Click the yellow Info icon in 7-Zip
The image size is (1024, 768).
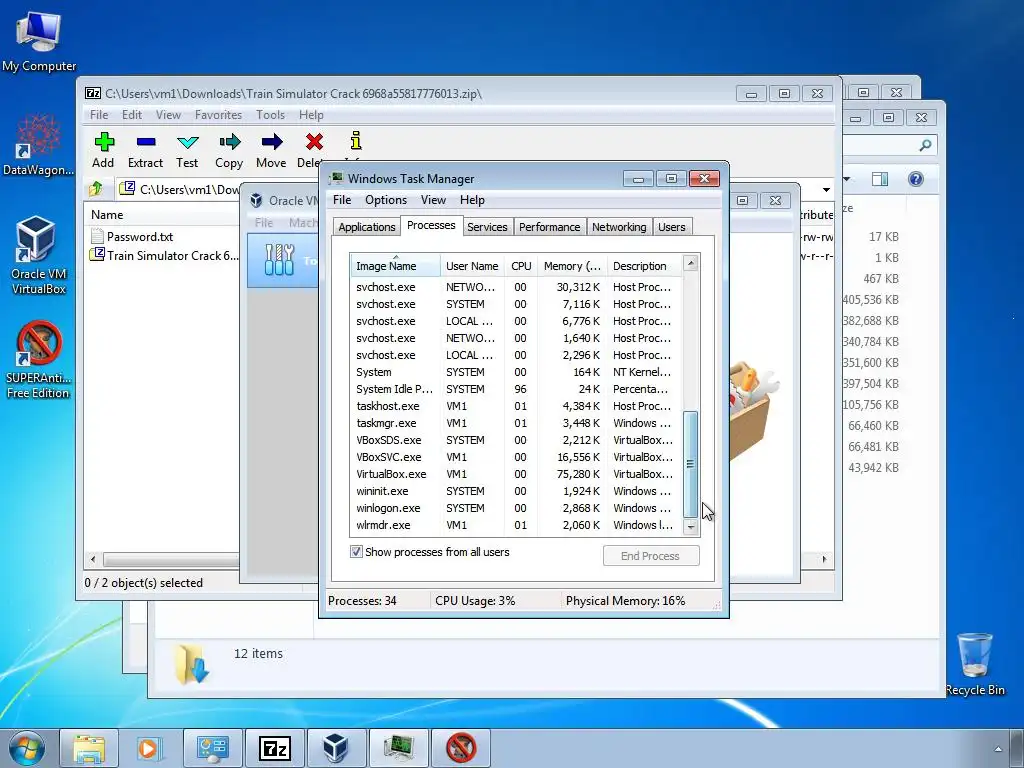click(x=355, y=142)
